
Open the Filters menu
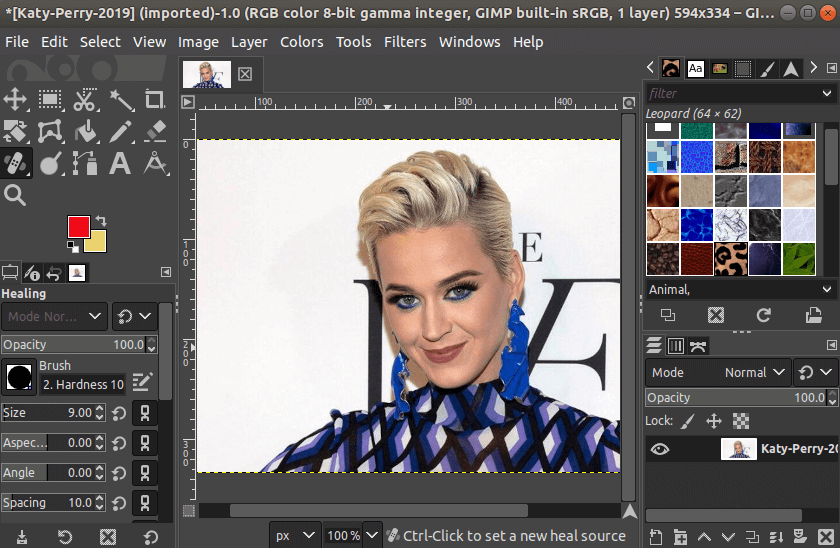tap(404, 42)
